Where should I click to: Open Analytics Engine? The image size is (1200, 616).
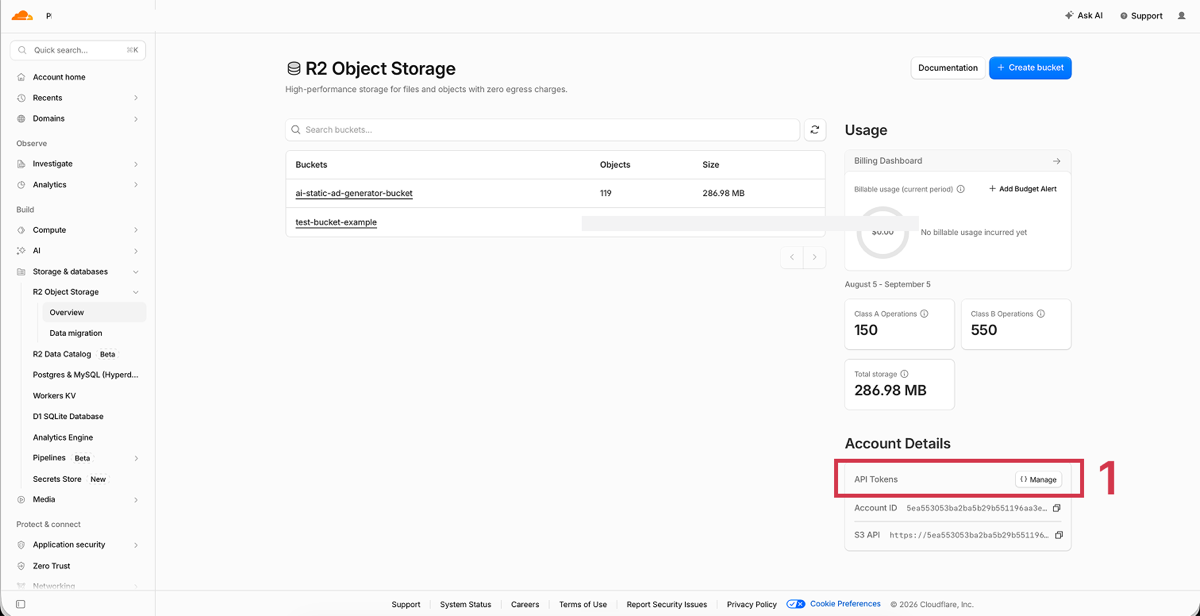[x=63, y=437]
